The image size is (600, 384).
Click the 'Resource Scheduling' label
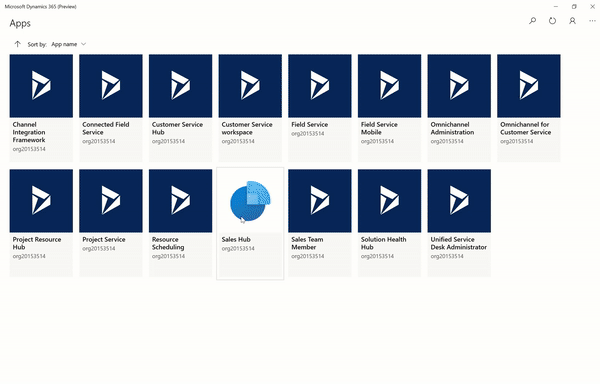click(x=168, y=243)
